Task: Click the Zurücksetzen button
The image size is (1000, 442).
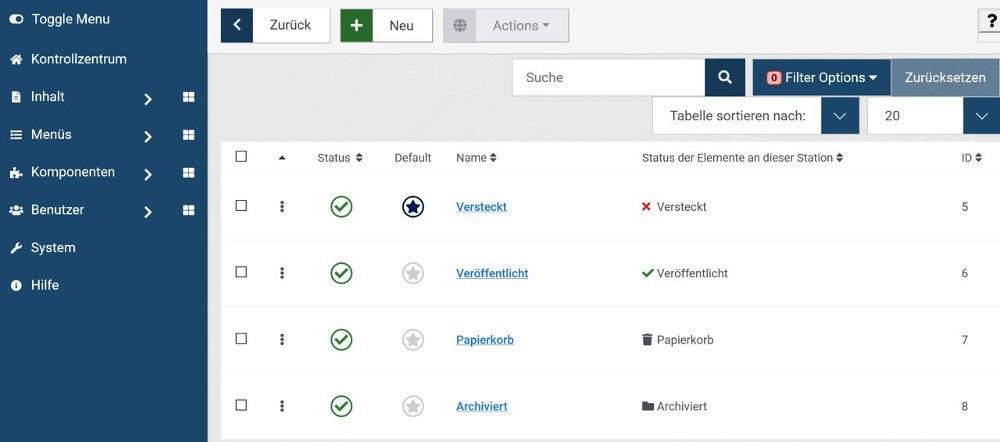Action: coord(945,77)
